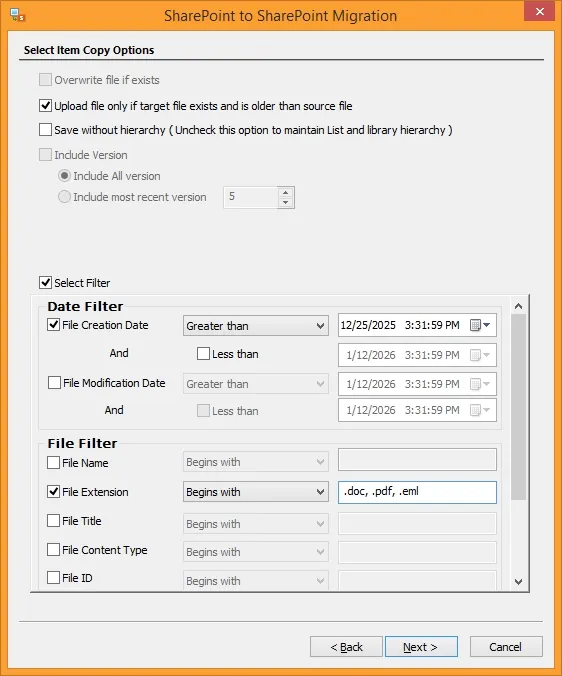
Task: Click the filter panel scroll up arrow
Action: tap(518, 306)
